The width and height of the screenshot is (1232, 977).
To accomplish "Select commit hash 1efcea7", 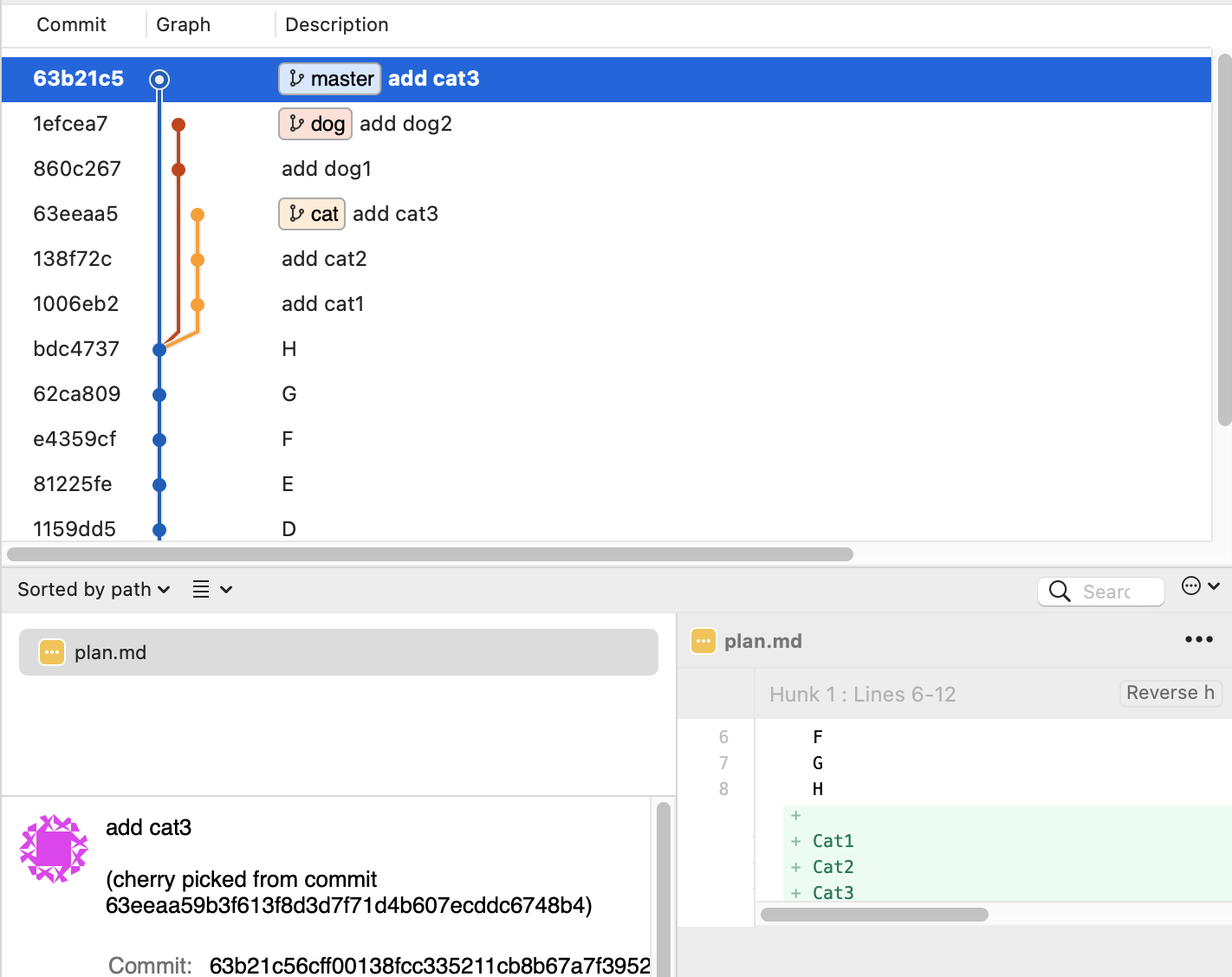I will pyautogui.click(x=70, y=124).
